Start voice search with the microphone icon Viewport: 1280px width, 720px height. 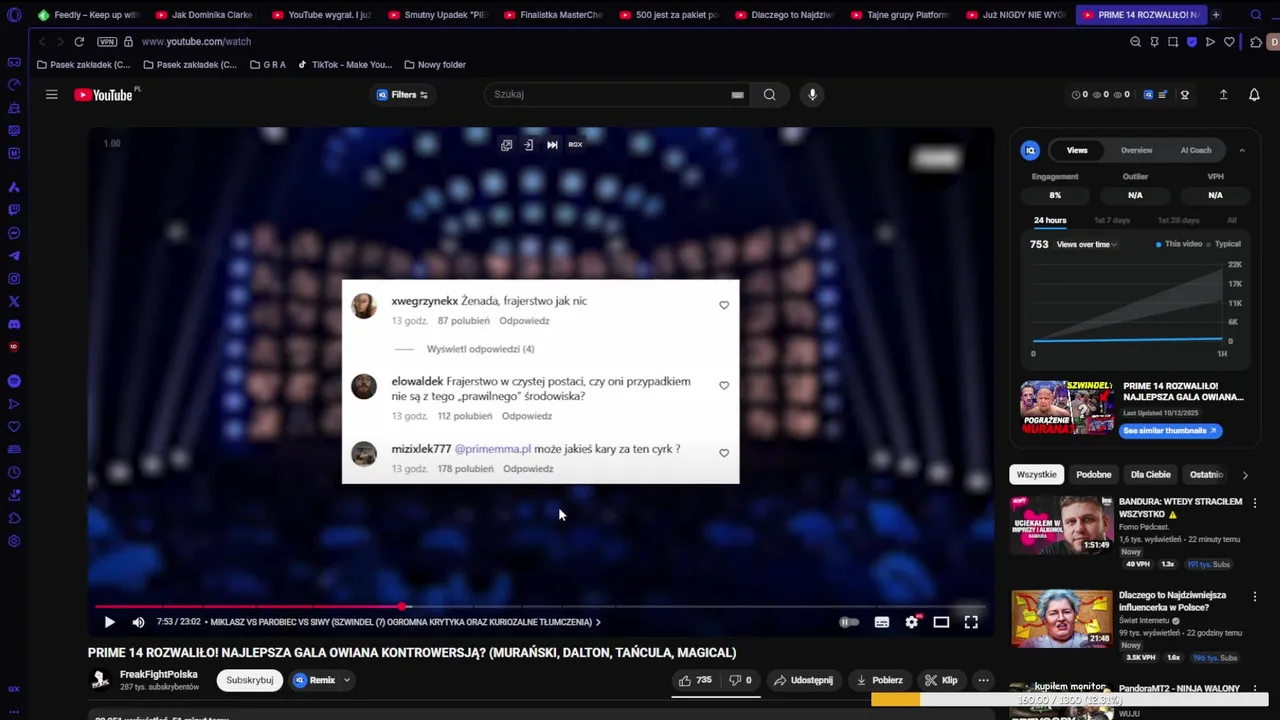point(812,94)
